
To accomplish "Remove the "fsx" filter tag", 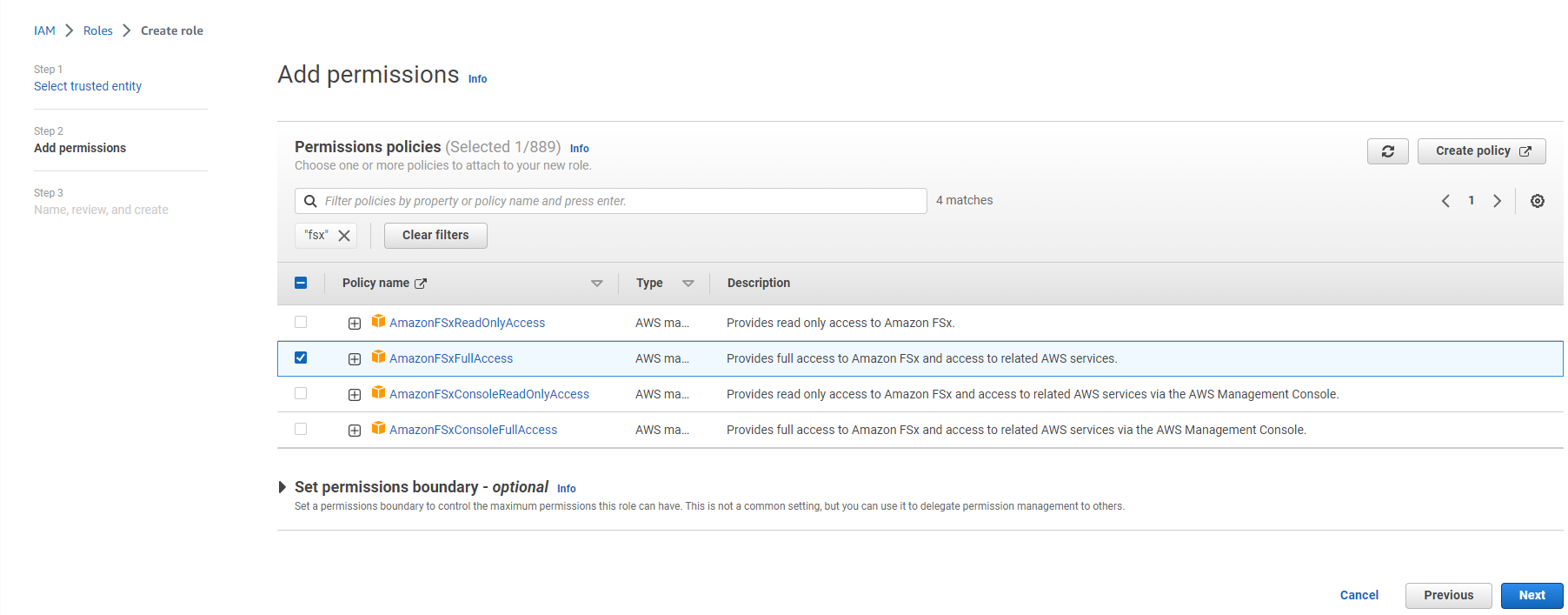I will [344, 236].
